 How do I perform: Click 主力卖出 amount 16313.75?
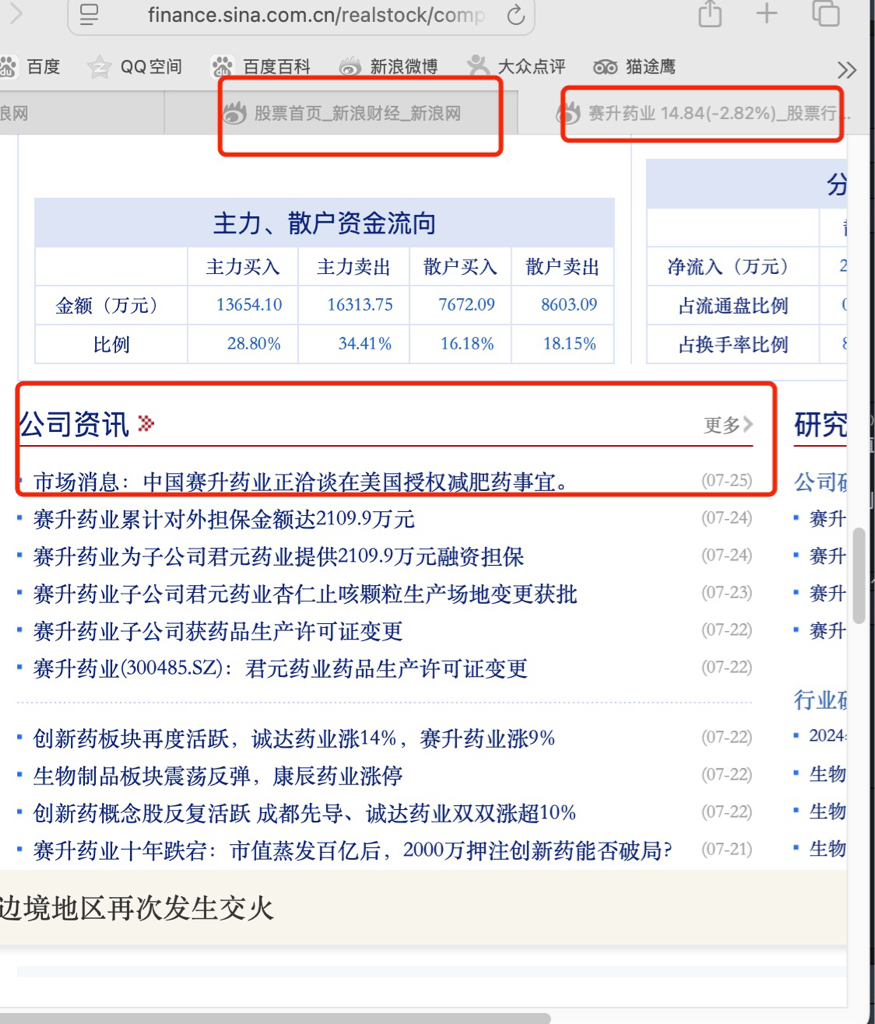(x=360, y=305)
